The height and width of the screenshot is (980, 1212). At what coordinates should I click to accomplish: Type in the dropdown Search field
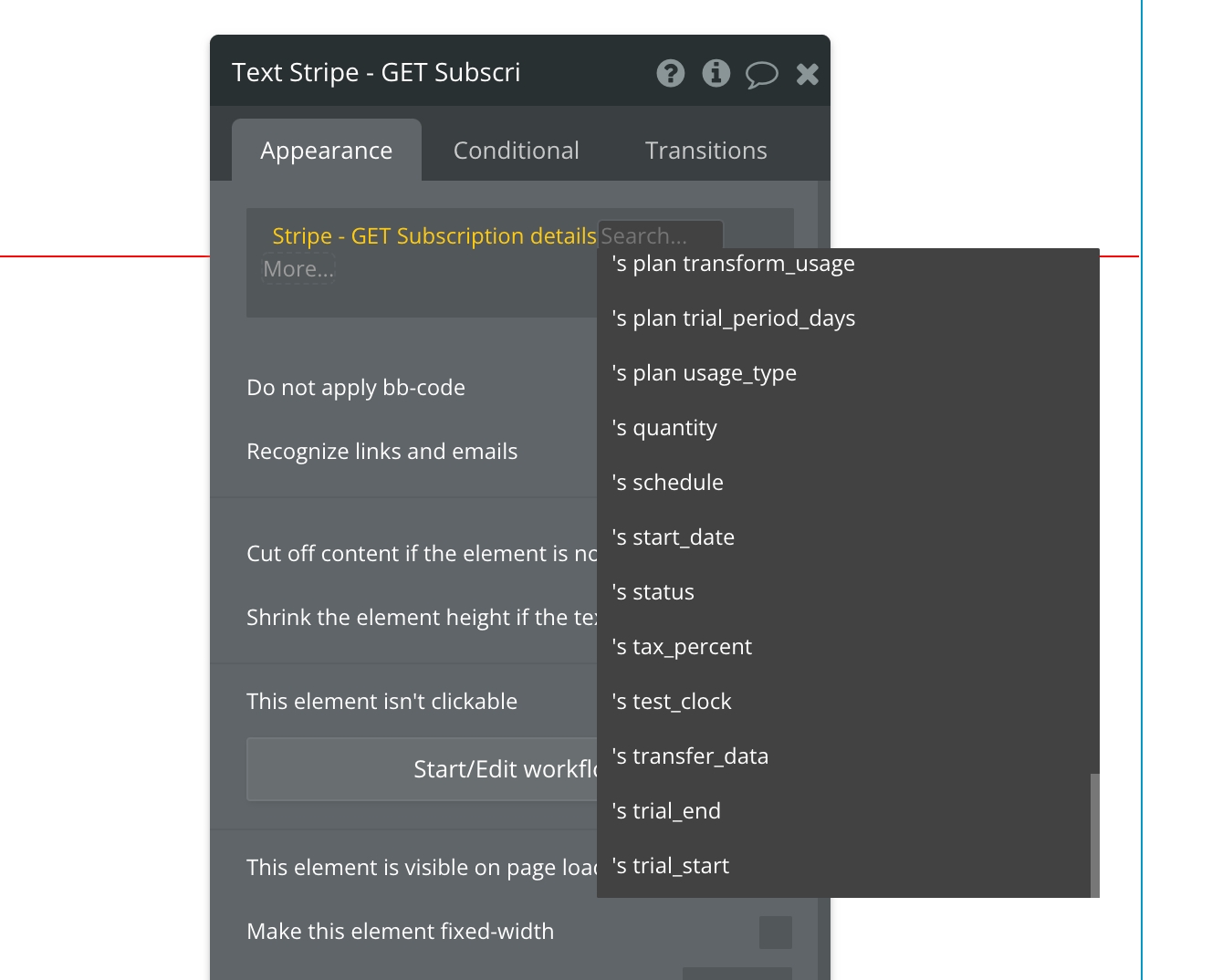click(659, 235)
